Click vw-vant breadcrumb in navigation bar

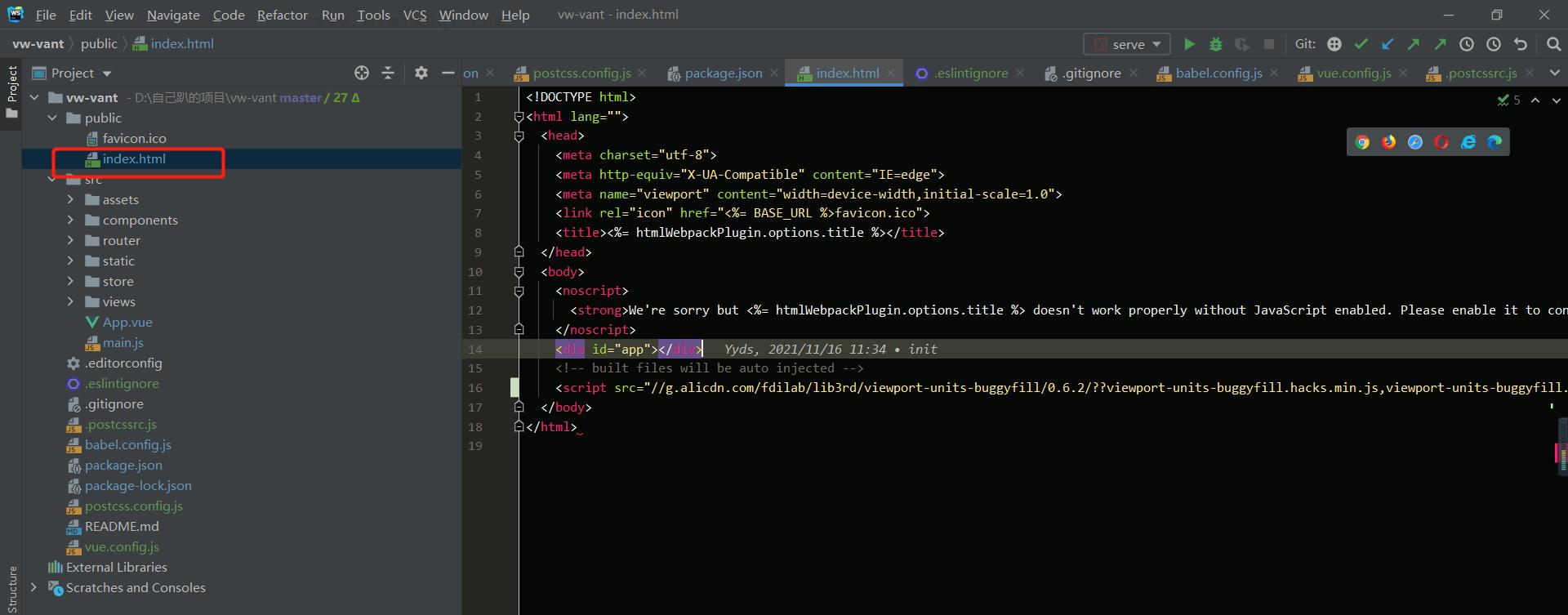(x=38, y=43)
